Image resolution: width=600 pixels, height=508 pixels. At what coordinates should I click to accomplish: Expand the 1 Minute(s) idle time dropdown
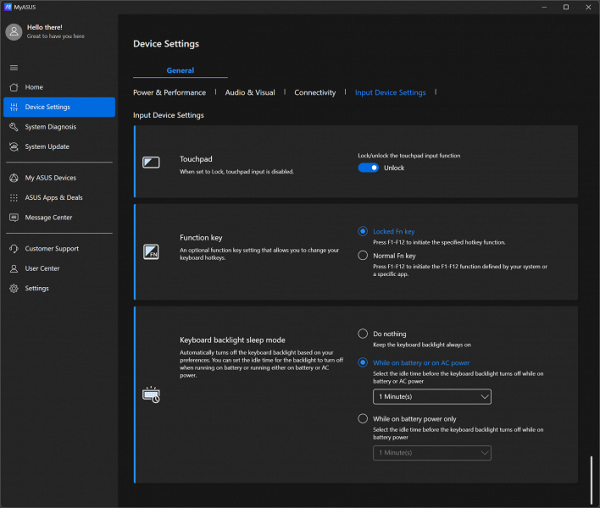pyautogui.click(x=432, y=397)
